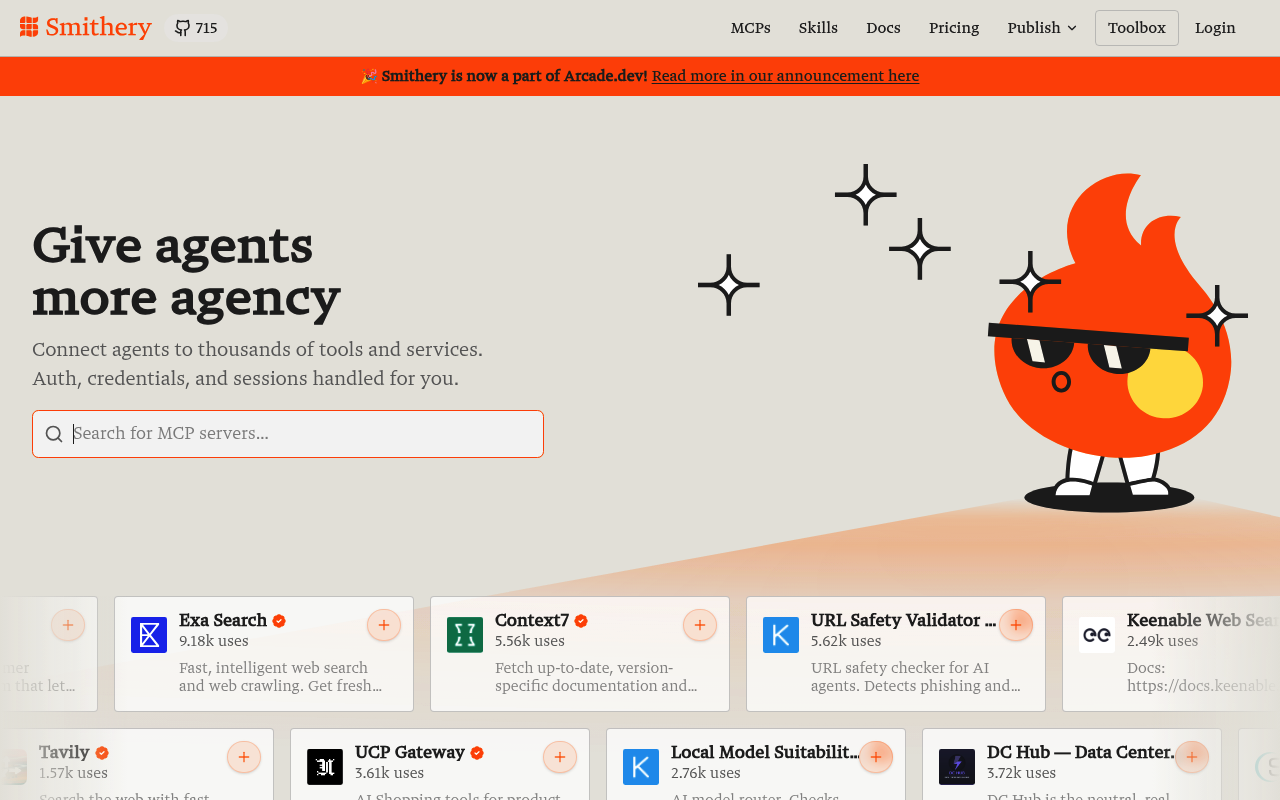Screen dimensions: 1280x800
Task: Open the Local Model Suitability card title
Action: pyautogui.click(x=765, y=753)
